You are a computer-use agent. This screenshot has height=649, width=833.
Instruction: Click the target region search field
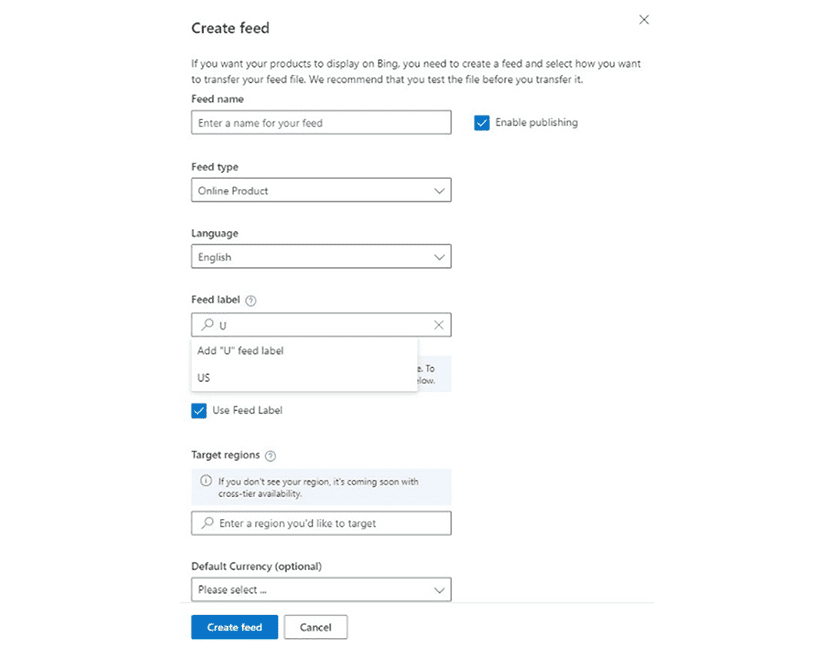320,523
